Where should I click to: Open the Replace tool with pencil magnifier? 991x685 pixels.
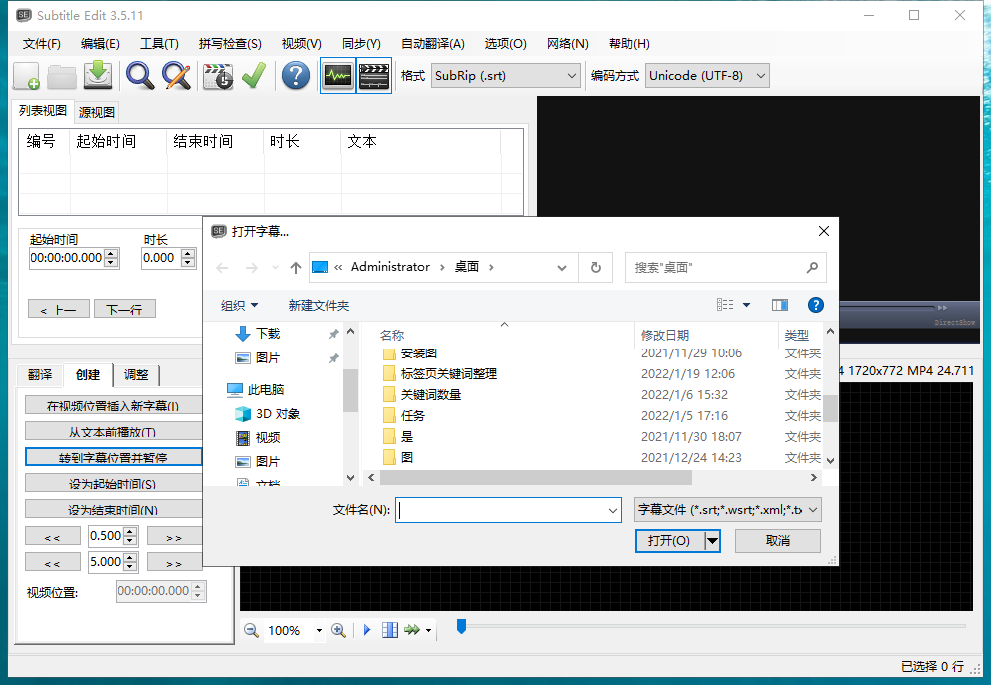pyautogui.click(x=177, y=75)
